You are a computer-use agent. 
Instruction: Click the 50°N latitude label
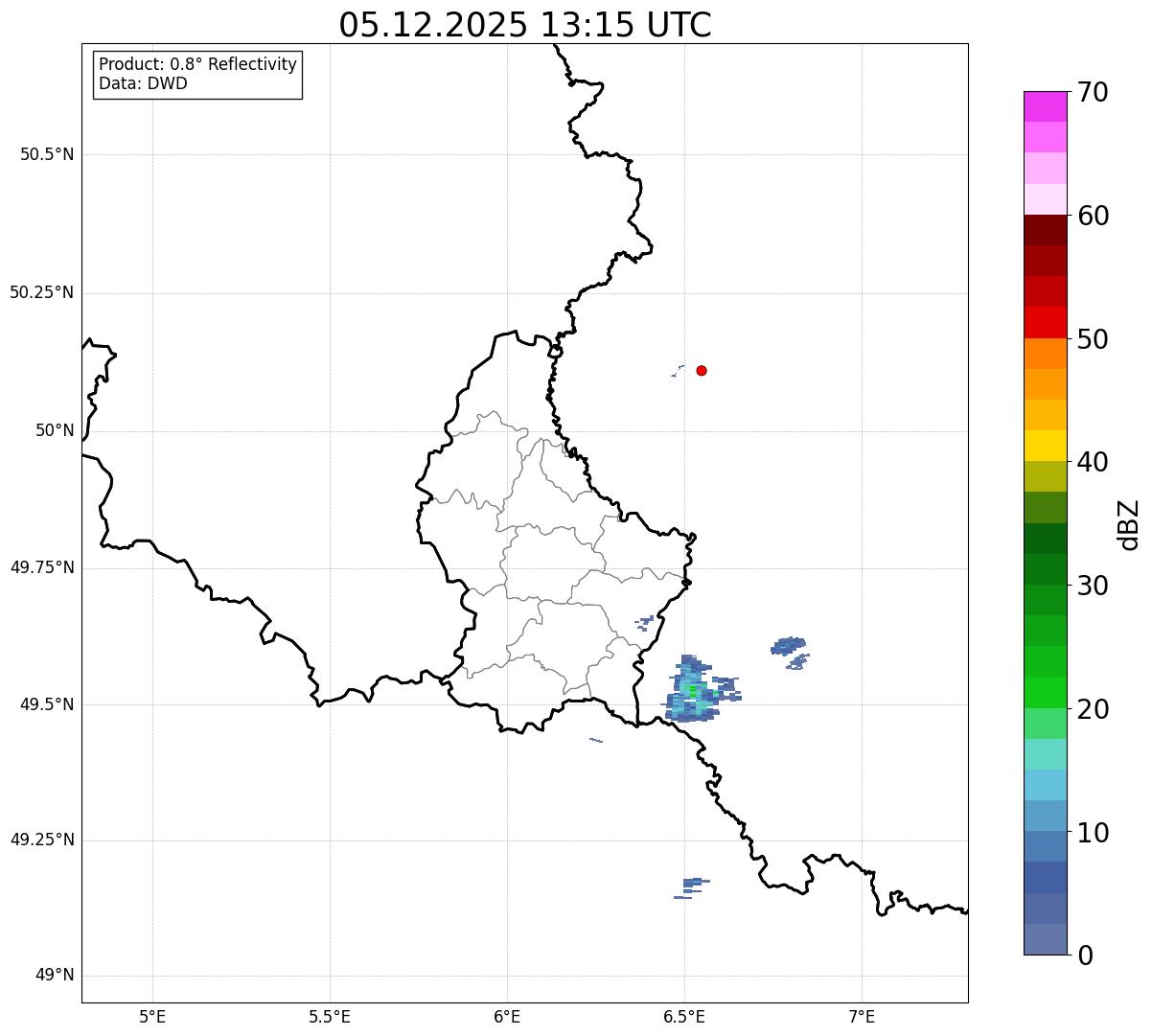point(55,430)
